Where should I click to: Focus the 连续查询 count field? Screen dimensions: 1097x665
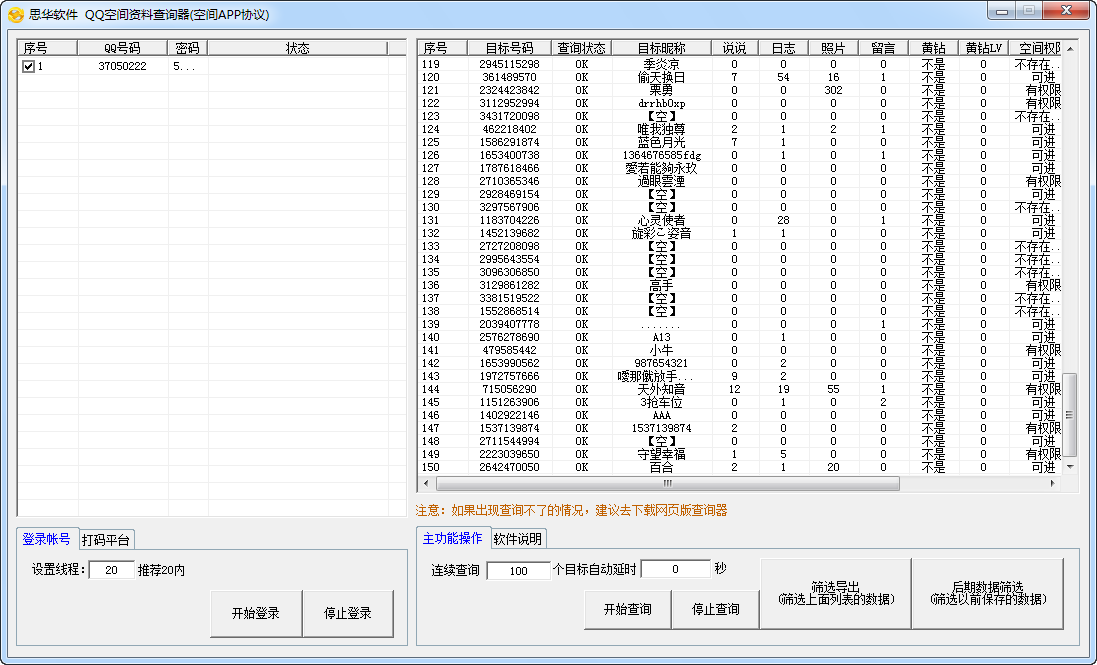point(517,569)
